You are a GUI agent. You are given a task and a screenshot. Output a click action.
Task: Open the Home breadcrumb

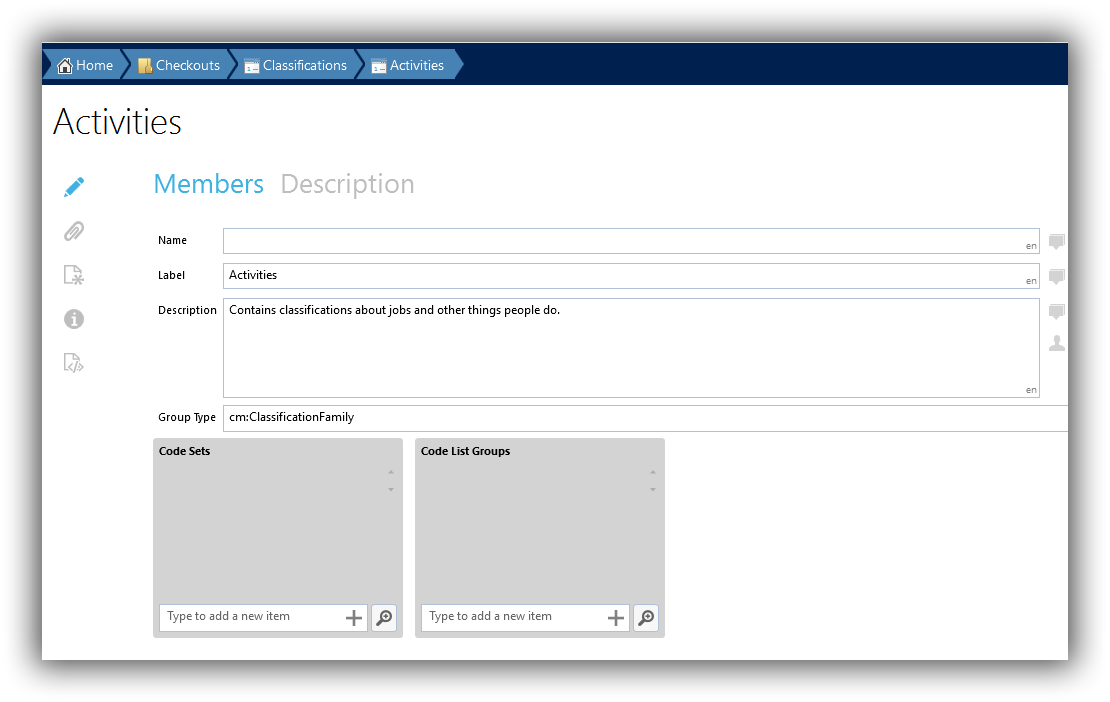(85, 65)
